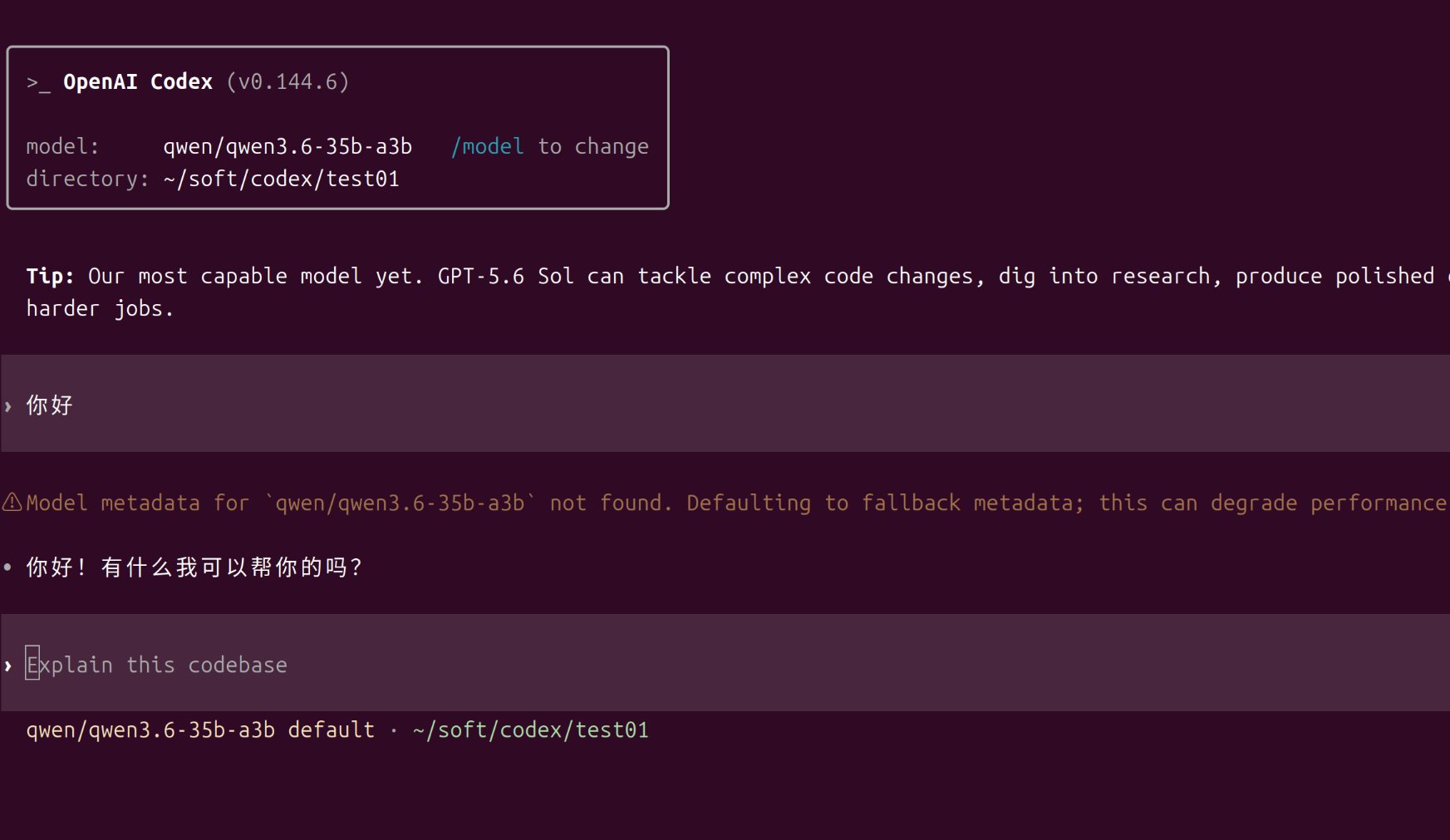Click the warning triangle icon before Model metadata
Screen dimensions: 1450x840
12,502
